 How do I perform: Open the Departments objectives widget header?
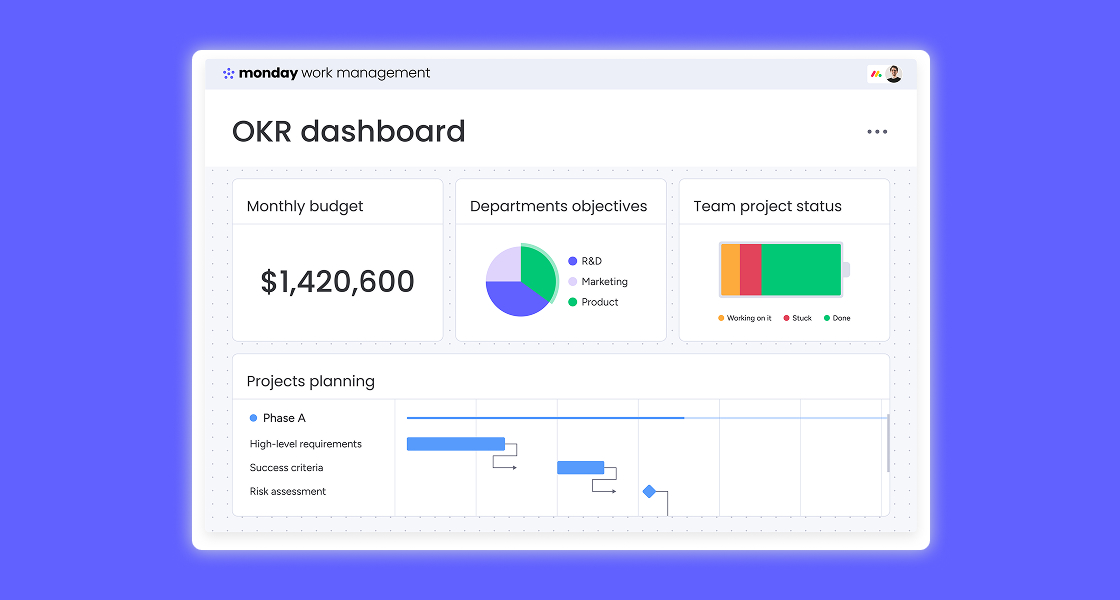pos(559,205)
